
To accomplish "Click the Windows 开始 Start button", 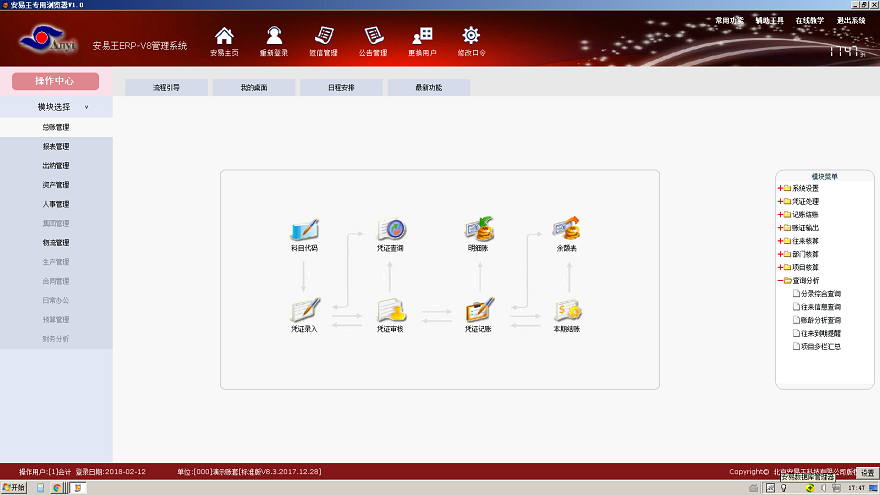I will point(14,488).
